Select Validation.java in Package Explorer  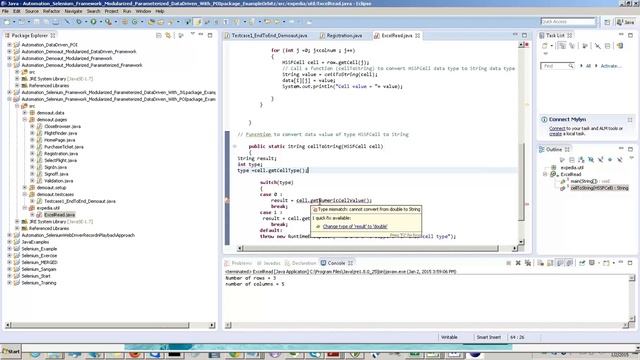tap(59, 181)
